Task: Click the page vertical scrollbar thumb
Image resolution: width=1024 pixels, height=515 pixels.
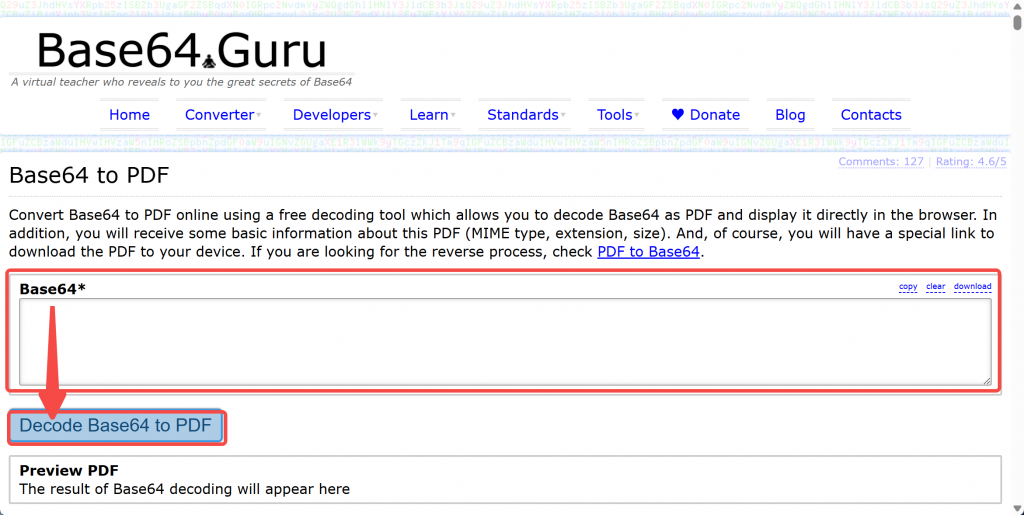Action: [x=1017, y=22]
